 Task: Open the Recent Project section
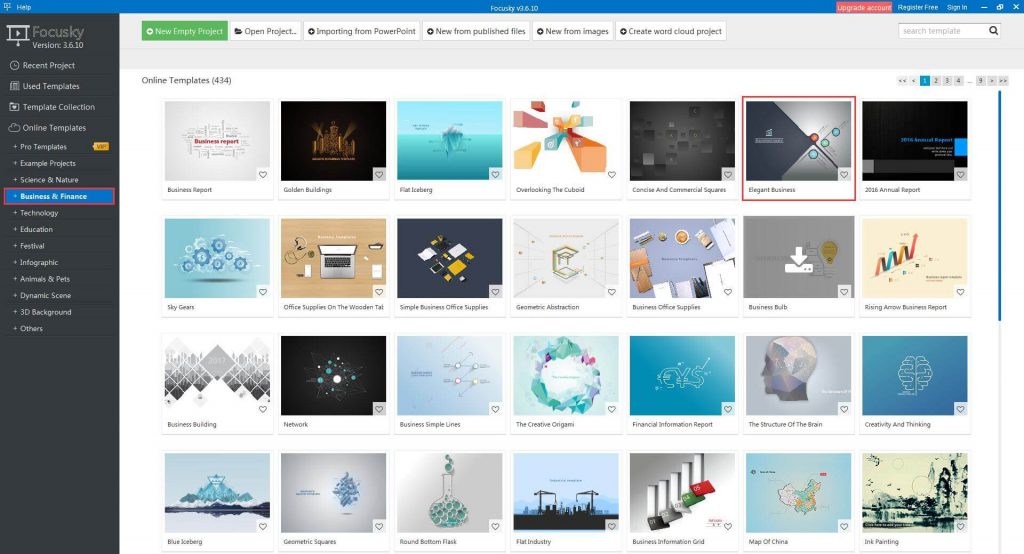click(x=49, y=65)
